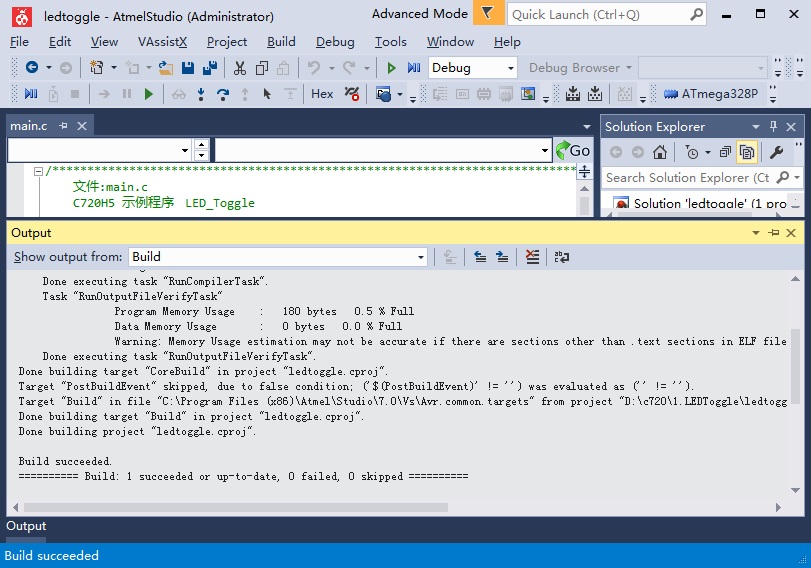Toggle auto-hide pin on Solution Explorer
Viewport: 811px width, 568px height.
pos(773,126)
